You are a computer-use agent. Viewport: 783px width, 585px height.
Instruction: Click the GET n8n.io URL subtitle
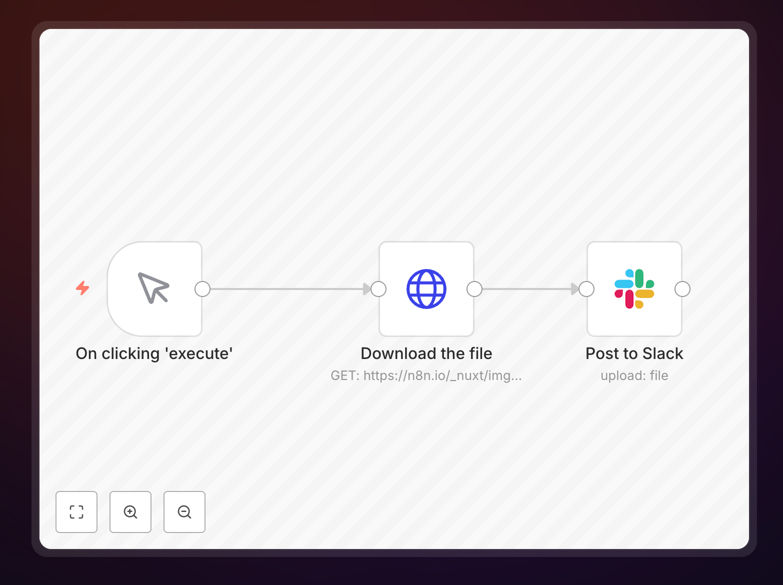click(426, 376)
